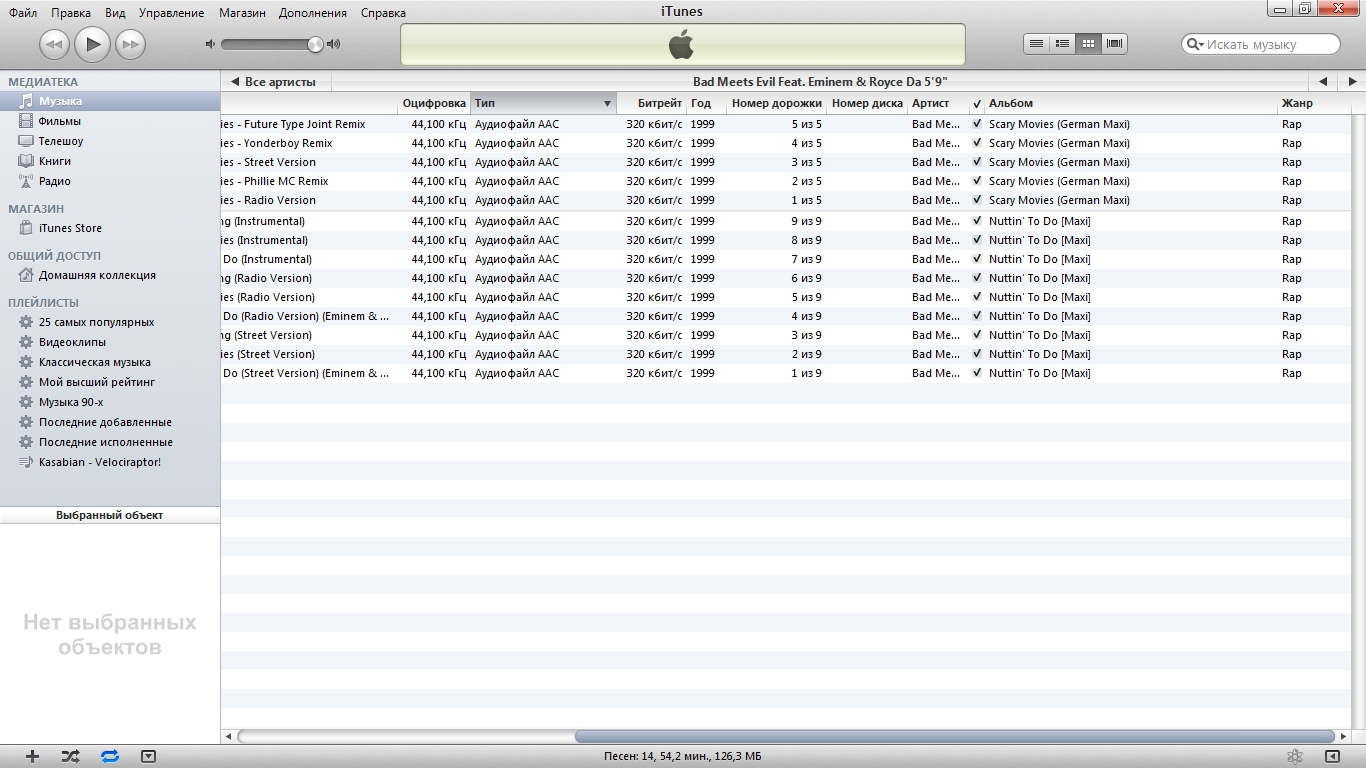This screenshot has height=768, width=1366.
Task: Skip back with the previous track button
Action: click(54, 44)
